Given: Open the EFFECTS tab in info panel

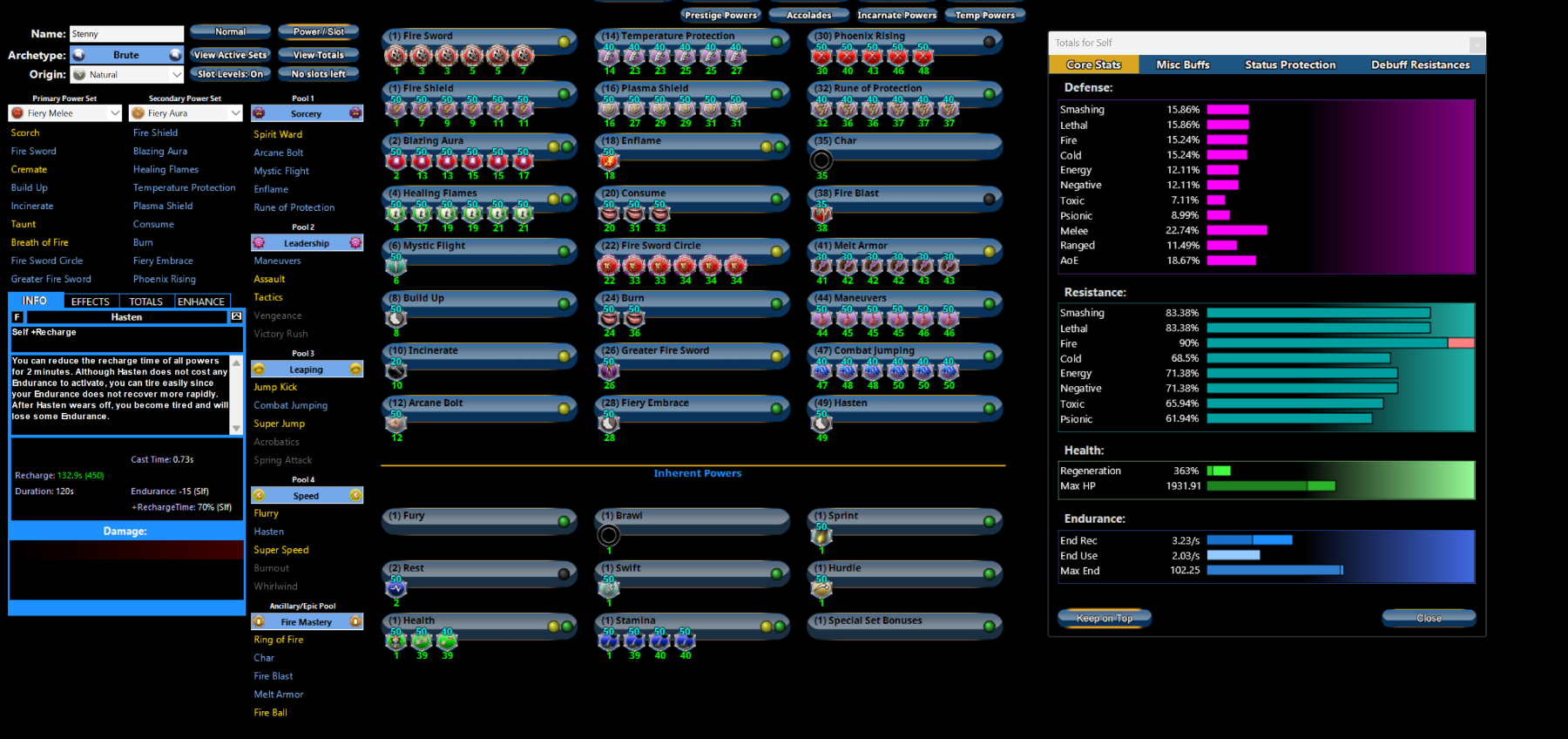Looking at the screenshot, I should pos(91,302).
